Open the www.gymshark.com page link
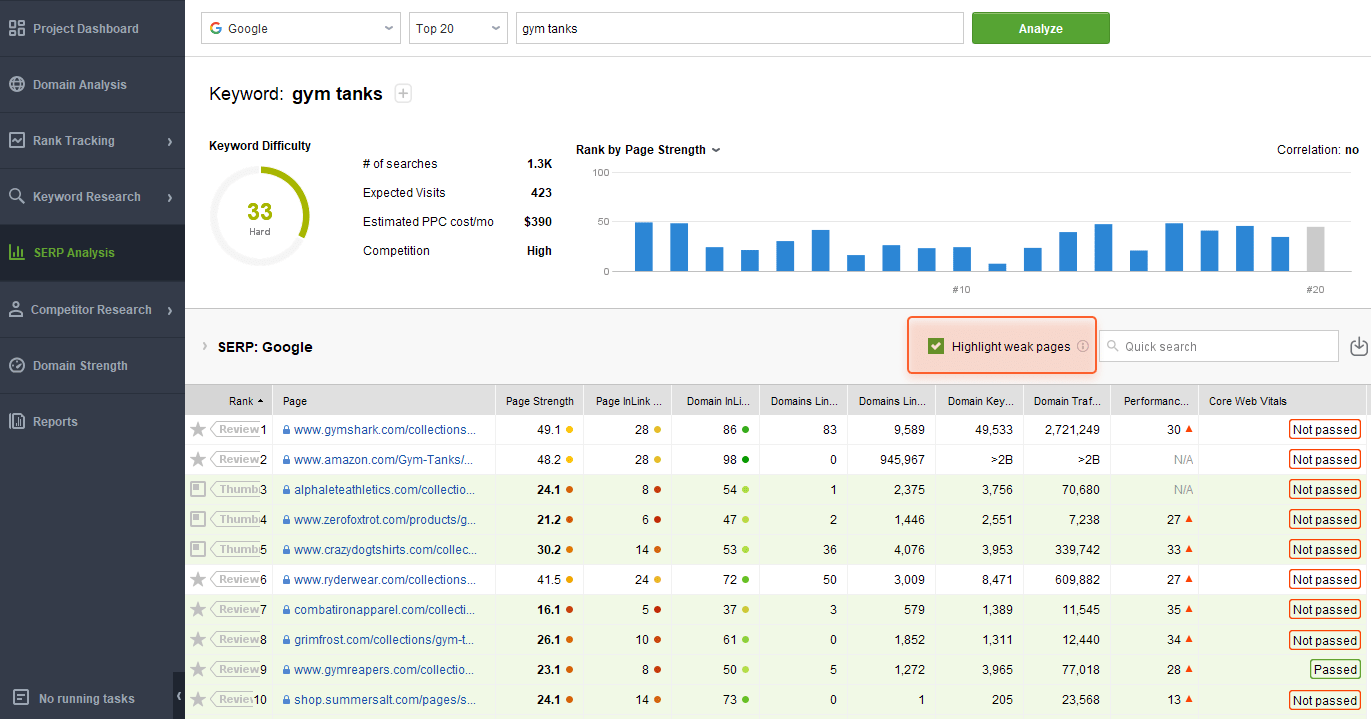The height and width of the screenshot is (719, 1371). click(385, 429)
